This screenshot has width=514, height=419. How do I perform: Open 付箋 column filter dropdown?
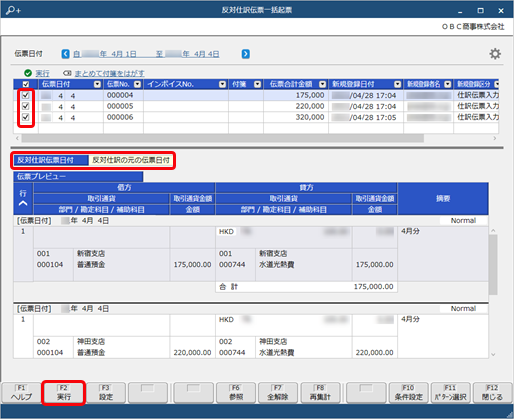[x=257, y=84]
